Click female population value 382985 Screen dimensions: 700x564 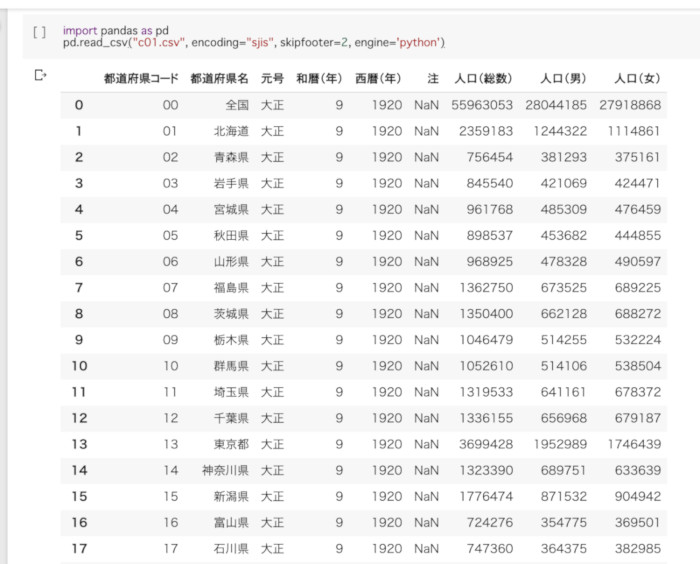click(638, 549)
